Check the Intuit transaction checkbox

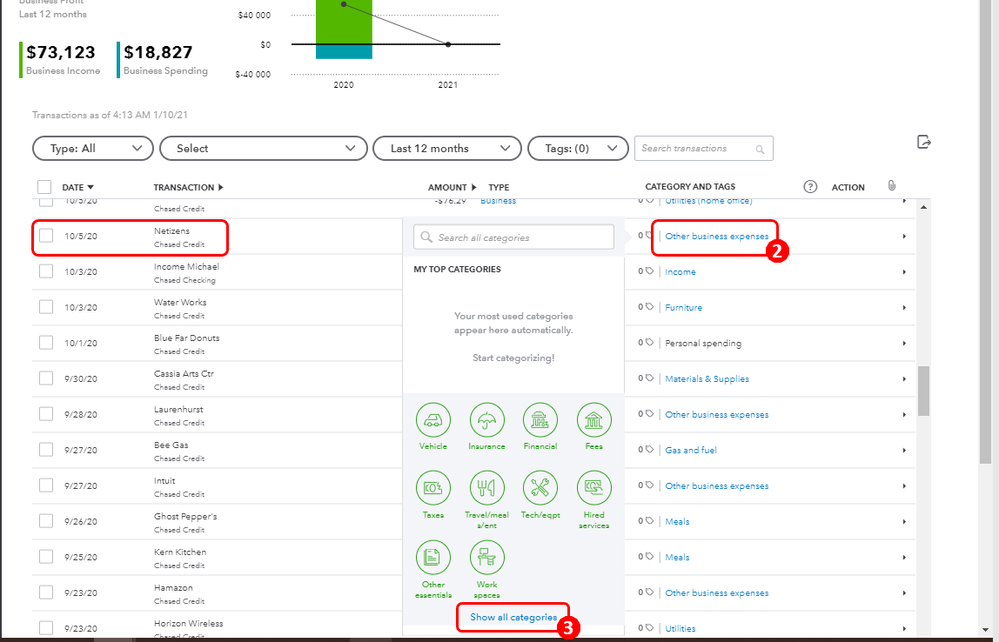coord(46,485)
